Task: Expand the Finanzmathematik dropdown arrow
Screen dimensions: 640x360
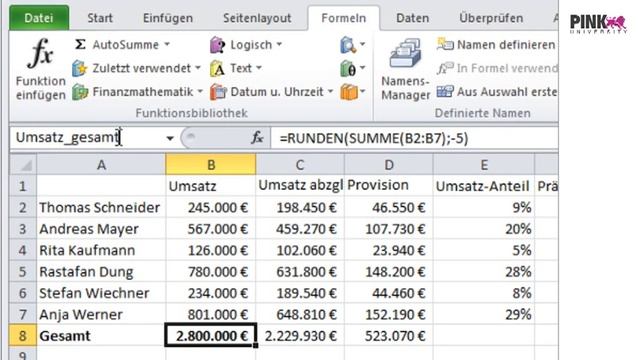Action: pyautogui.click(x=200, y=91)
